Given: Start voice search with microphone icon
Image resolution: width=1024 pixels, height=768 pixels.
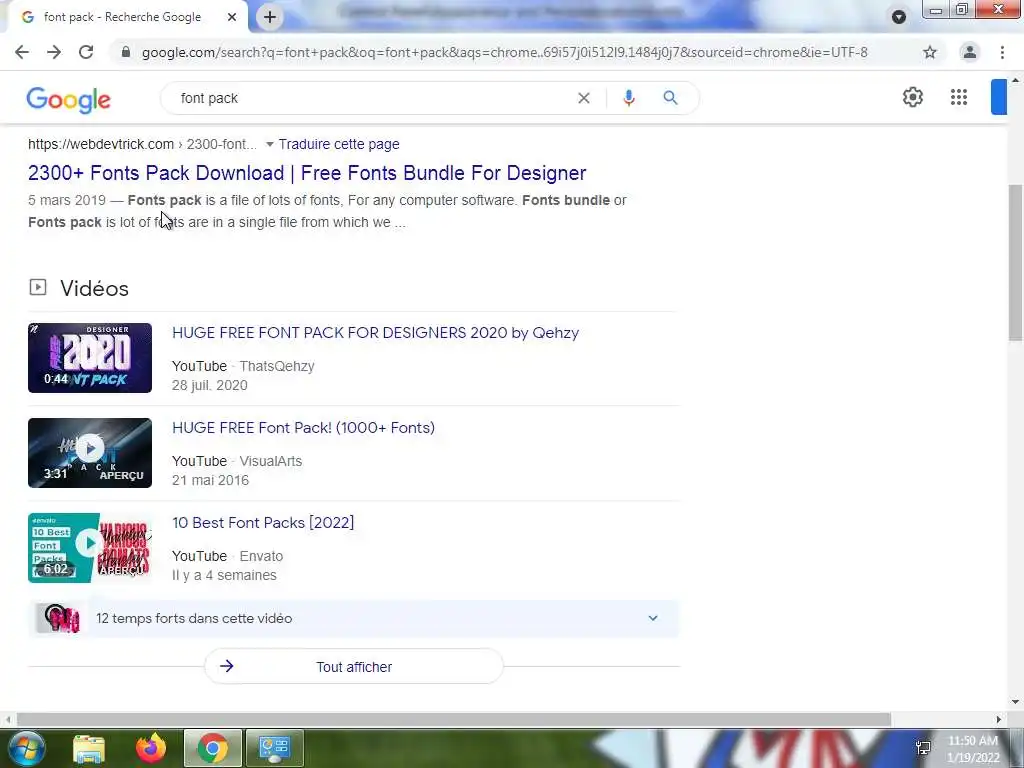Looking at the screenshot, I should [628, 98].
